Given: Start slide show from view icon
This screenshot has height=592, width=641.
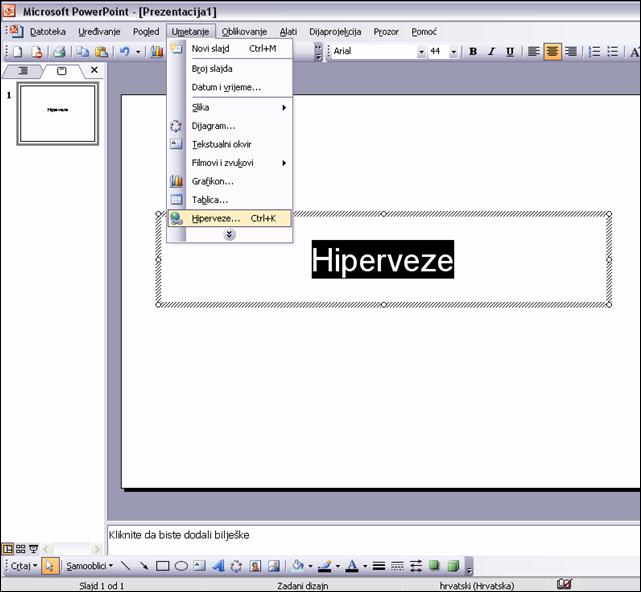Looking at the screenshot, I should coord(34,549).
